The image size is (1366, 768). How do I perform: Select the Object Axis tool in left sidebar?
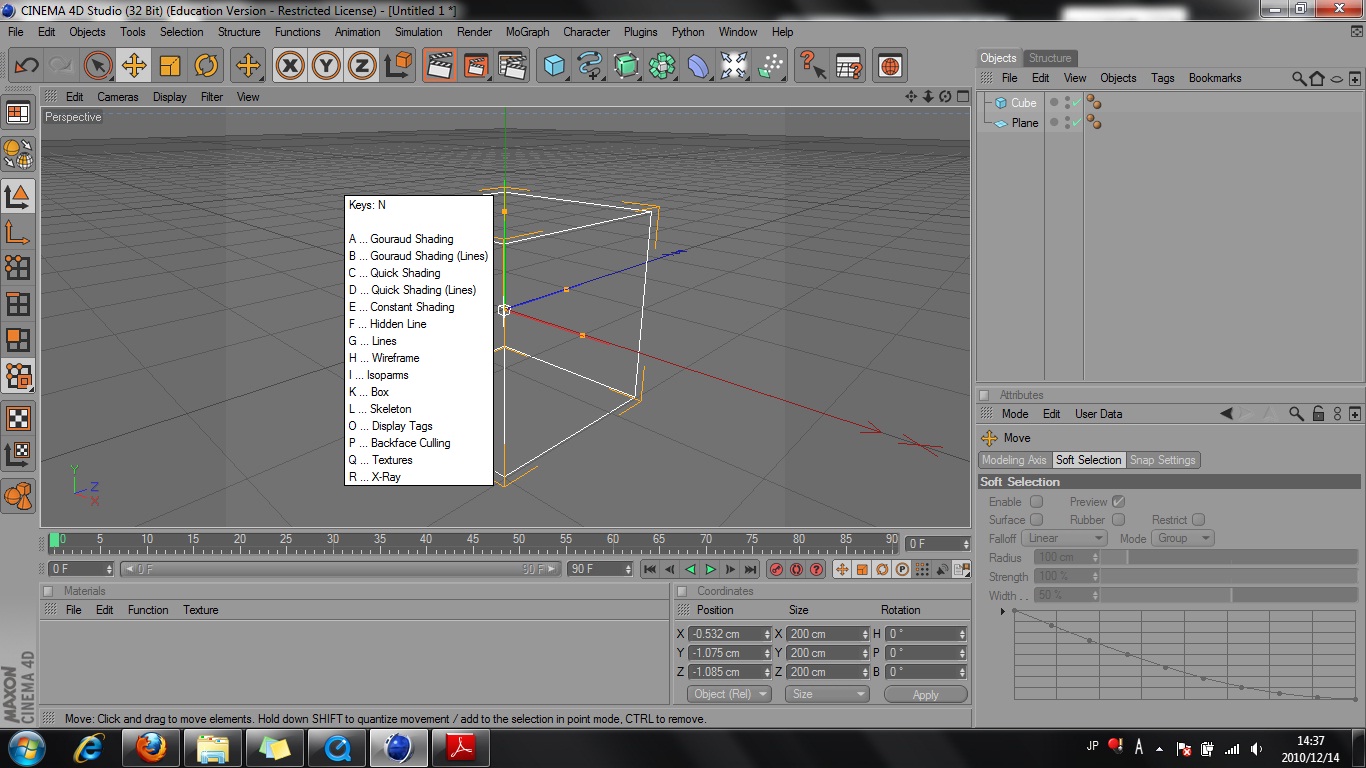18,232
